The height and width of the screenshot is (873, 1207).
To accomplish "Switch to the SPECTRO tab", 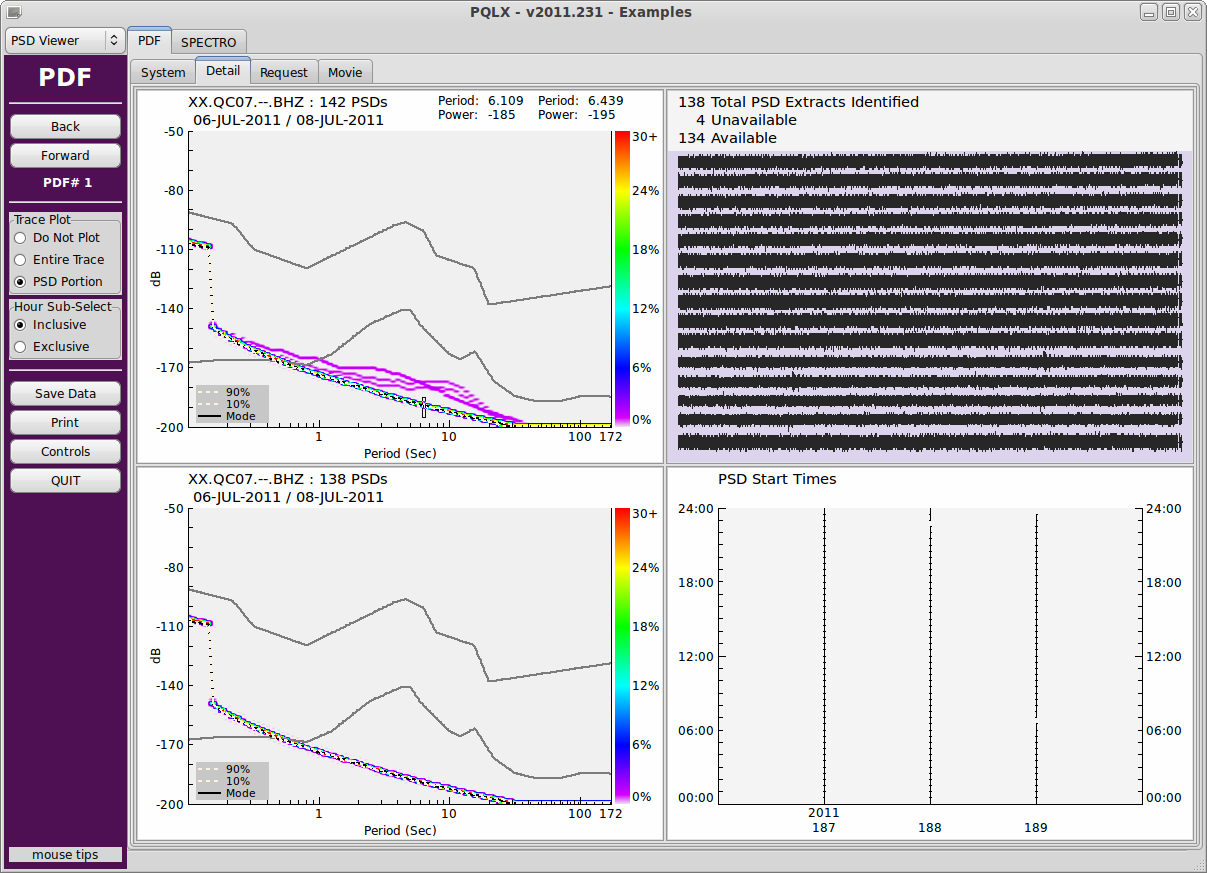I will coord(209,42).
